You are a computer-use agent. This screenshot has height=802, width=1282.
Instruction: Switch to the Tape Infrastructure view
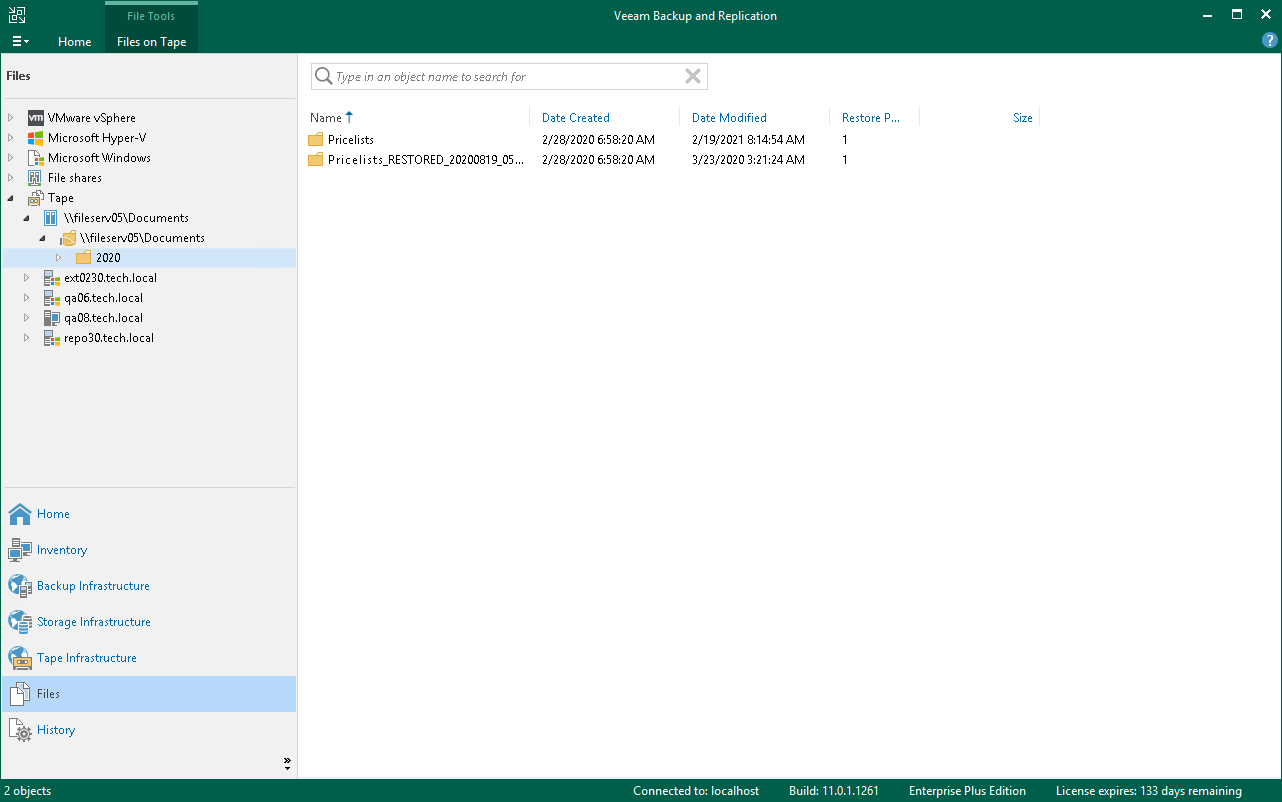(85, 657)
